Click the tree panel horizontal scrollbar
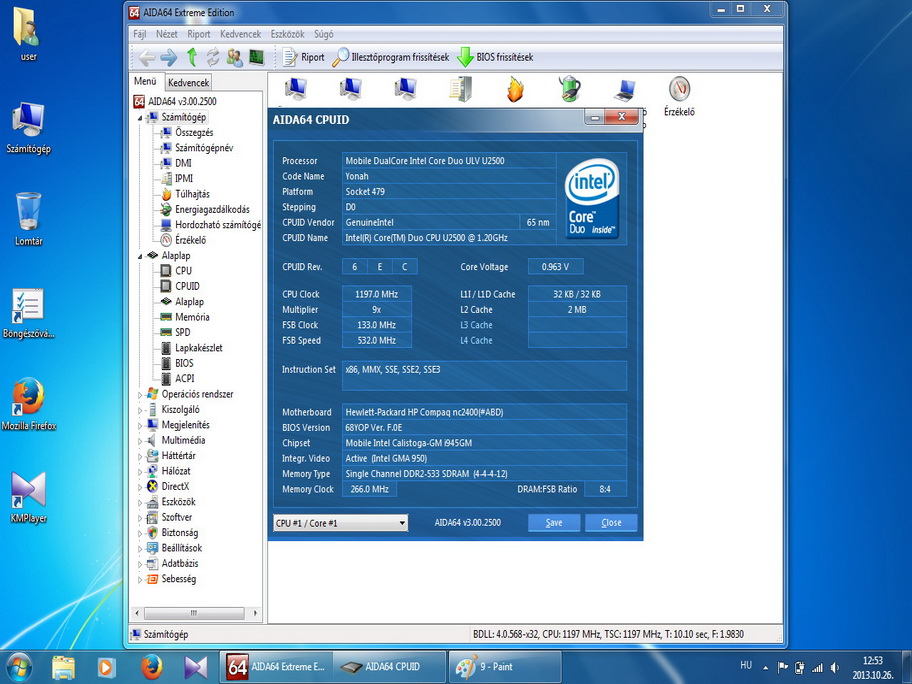Screen dimensions: 912x684 (x=194, y=613)
